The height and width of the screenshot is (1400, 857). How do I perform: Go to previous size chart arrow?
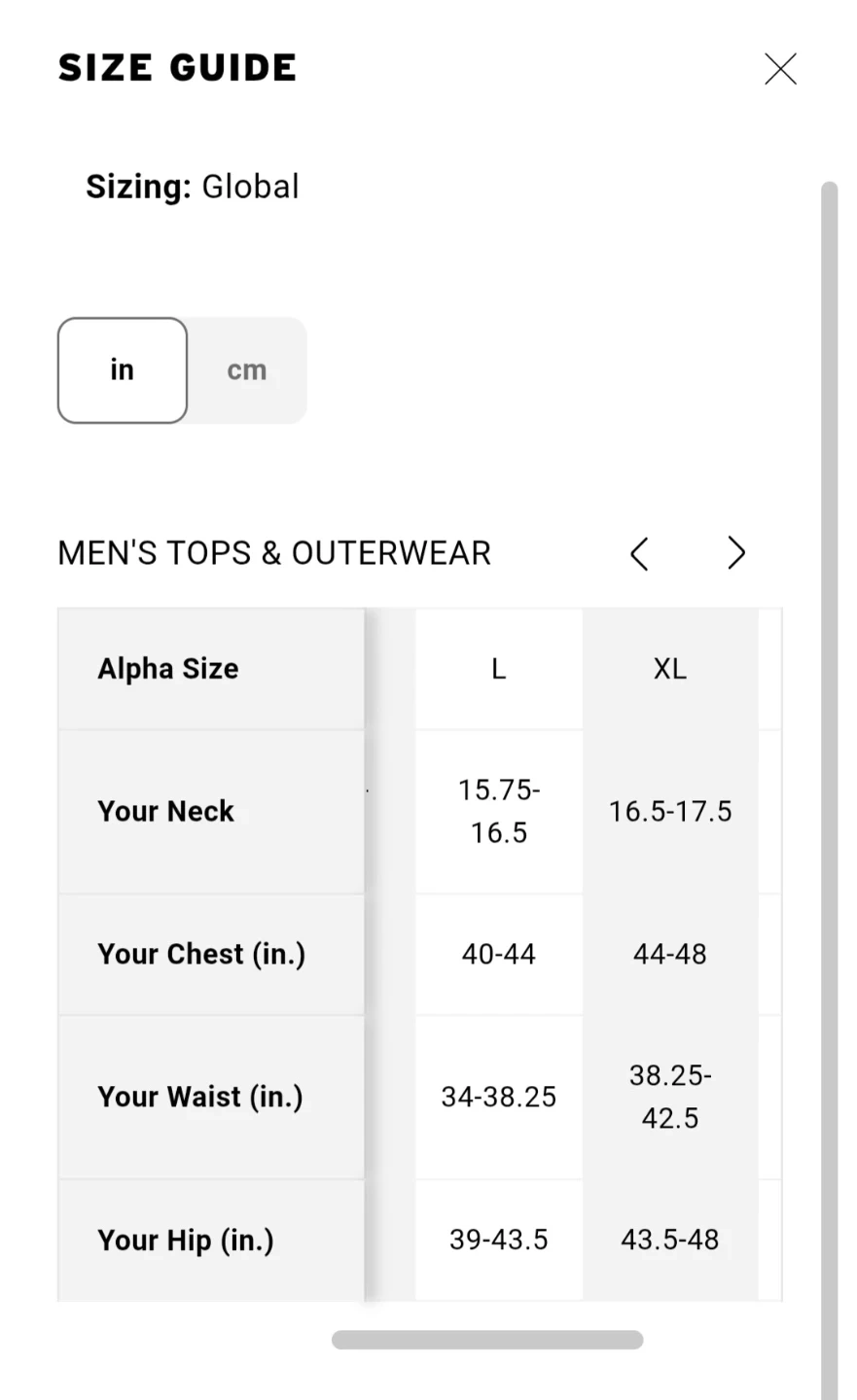click(x=639, y=554)
